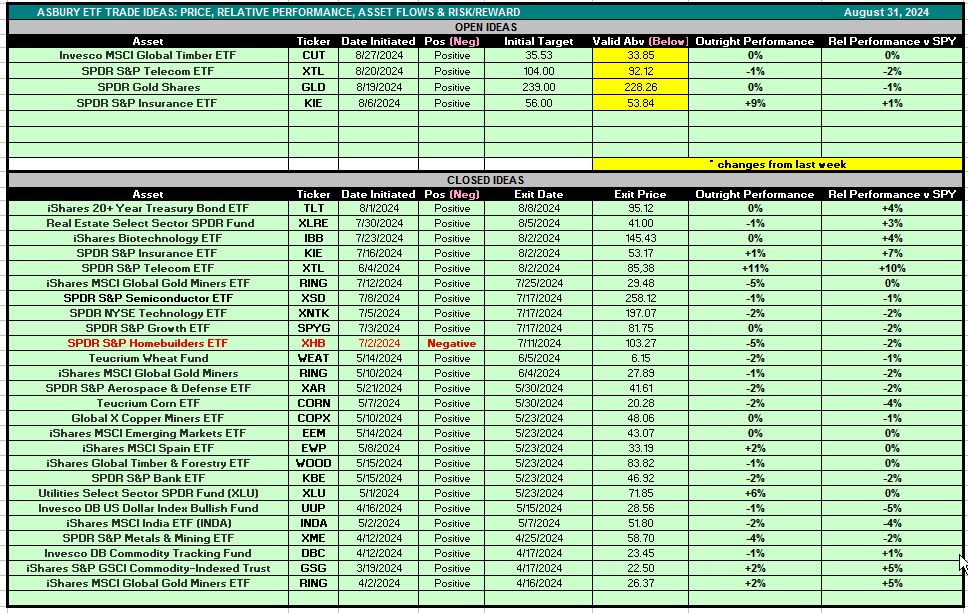
Task: Select the yellow 33.85 Valid Abv cell
Action: pos(642,56)
